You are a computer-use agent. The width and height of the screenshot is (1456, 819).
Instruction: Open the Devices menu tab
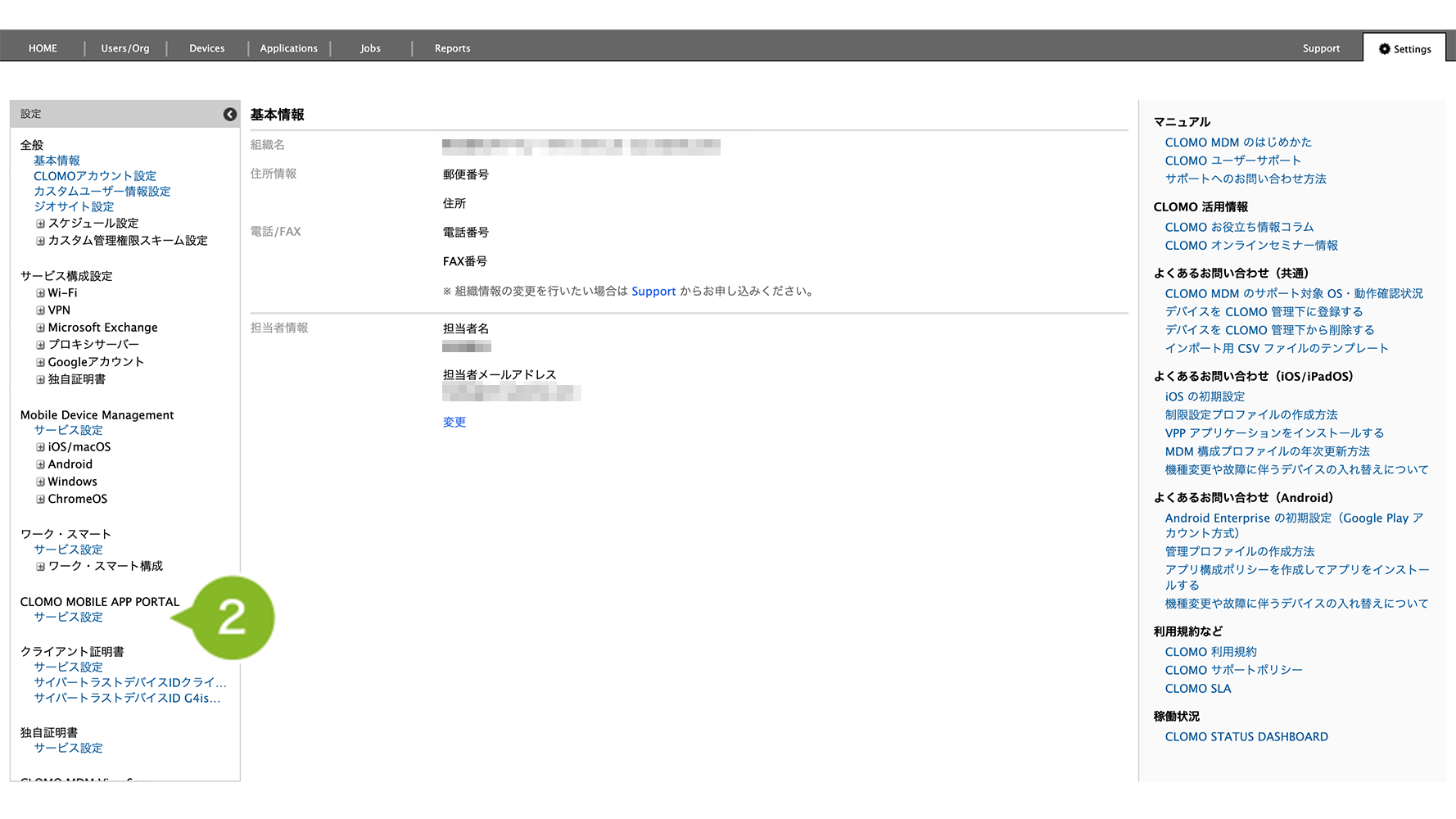(x=206, y=48)
